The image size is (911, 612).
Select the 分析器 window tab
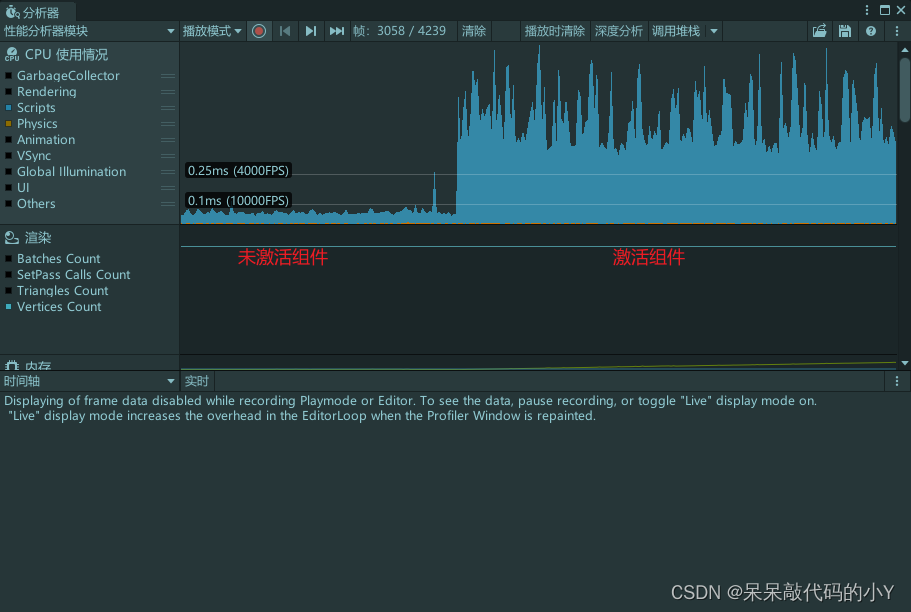[x=38, y=12]
